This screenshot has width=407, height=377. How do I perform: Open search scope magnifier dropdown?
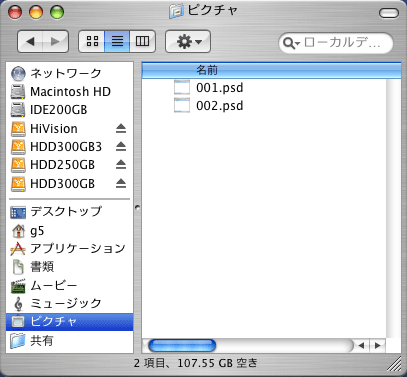click(x=291, y=43)
